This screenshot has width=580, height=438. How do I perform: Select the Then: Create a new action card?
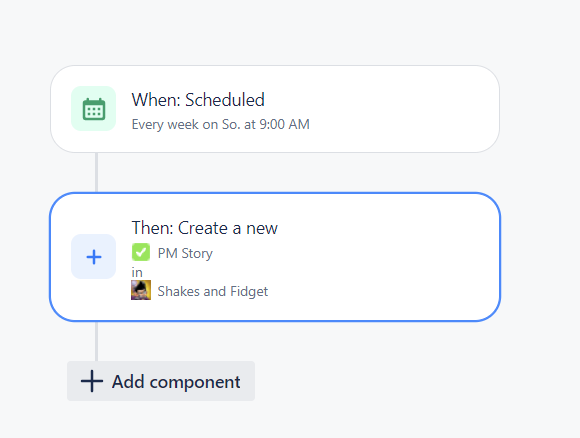point(275,257)
